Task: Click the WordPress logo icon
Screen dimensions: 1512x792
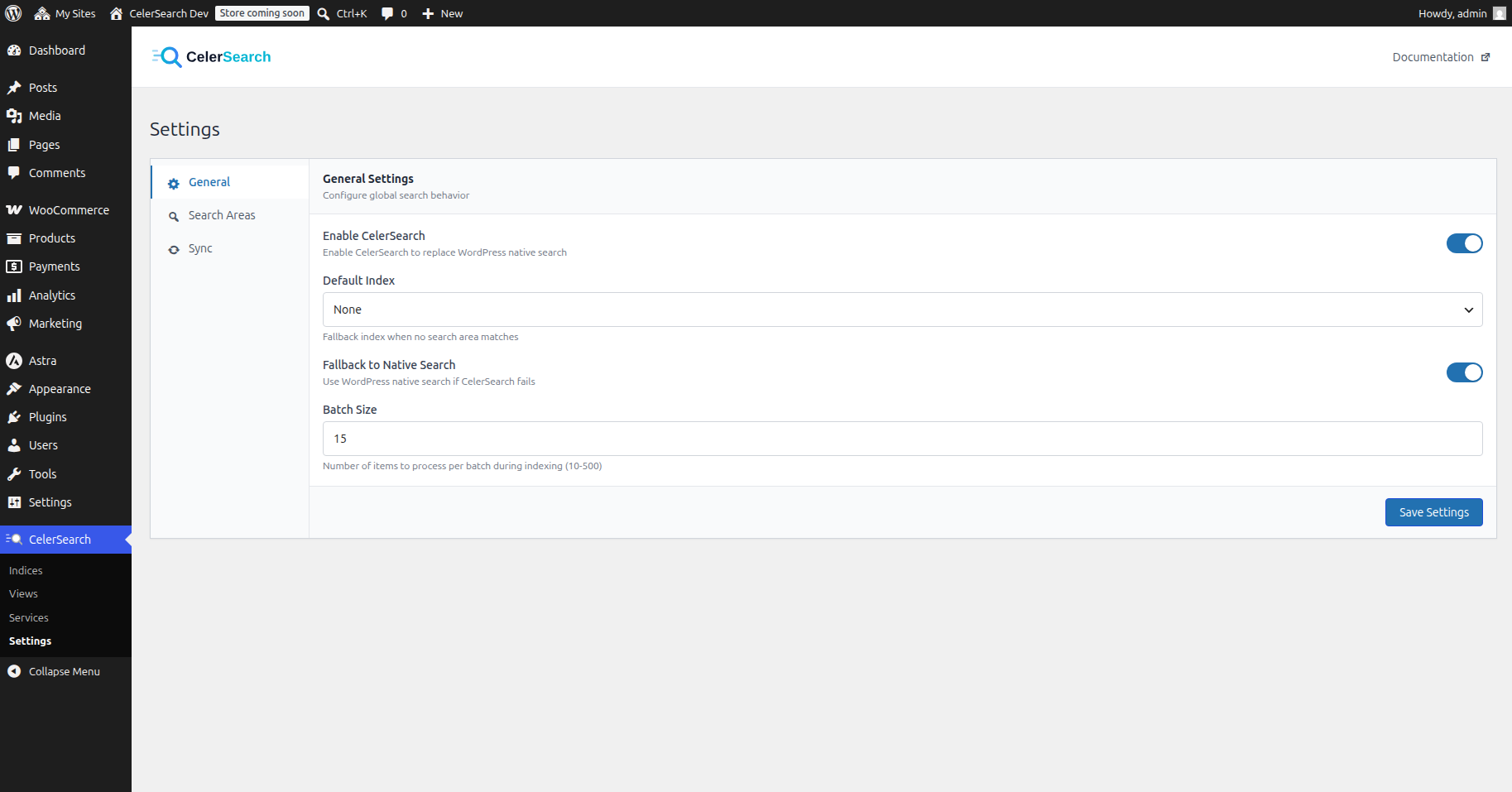Action: click(13, 13)
